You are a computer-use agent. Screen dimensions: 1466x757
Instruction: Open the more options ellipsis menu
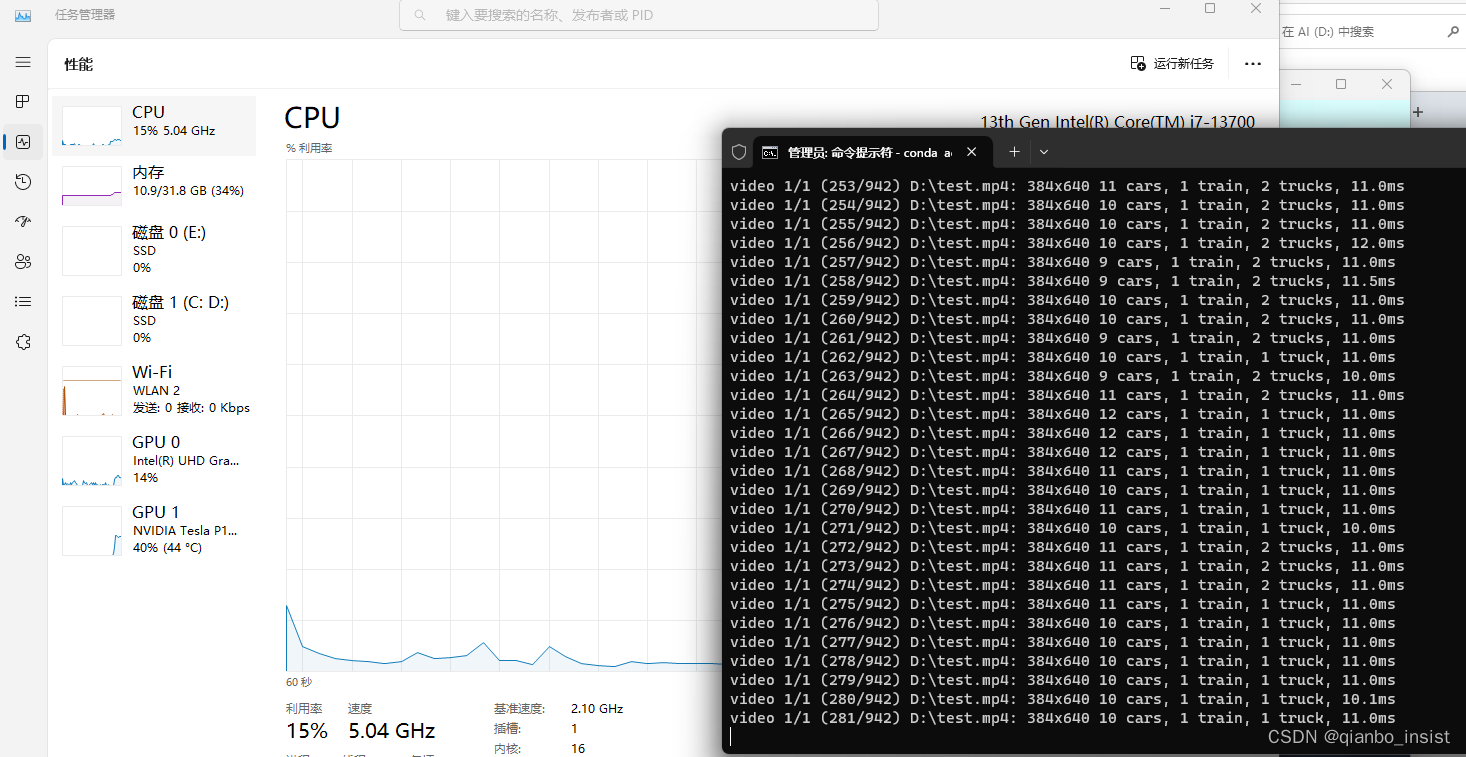[1253, 63]
